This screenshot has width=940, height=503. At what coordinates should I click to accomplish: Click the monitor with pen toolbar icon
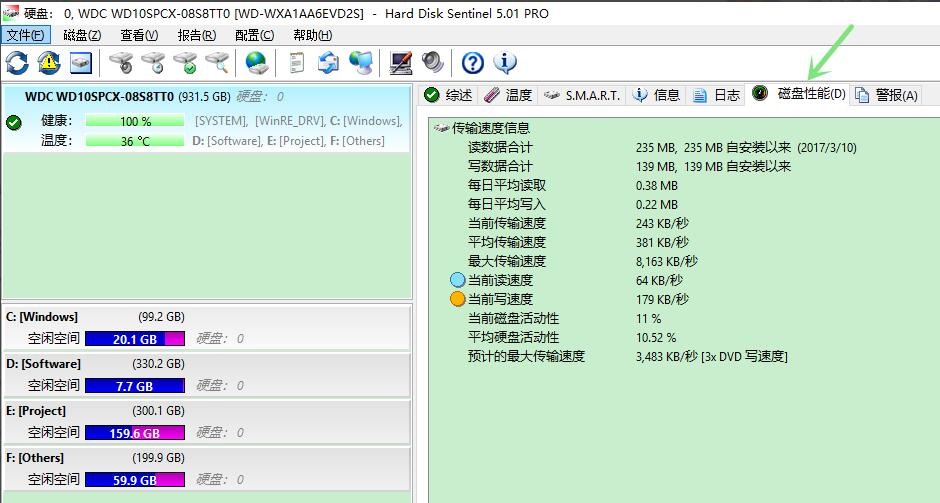point(400,63)
